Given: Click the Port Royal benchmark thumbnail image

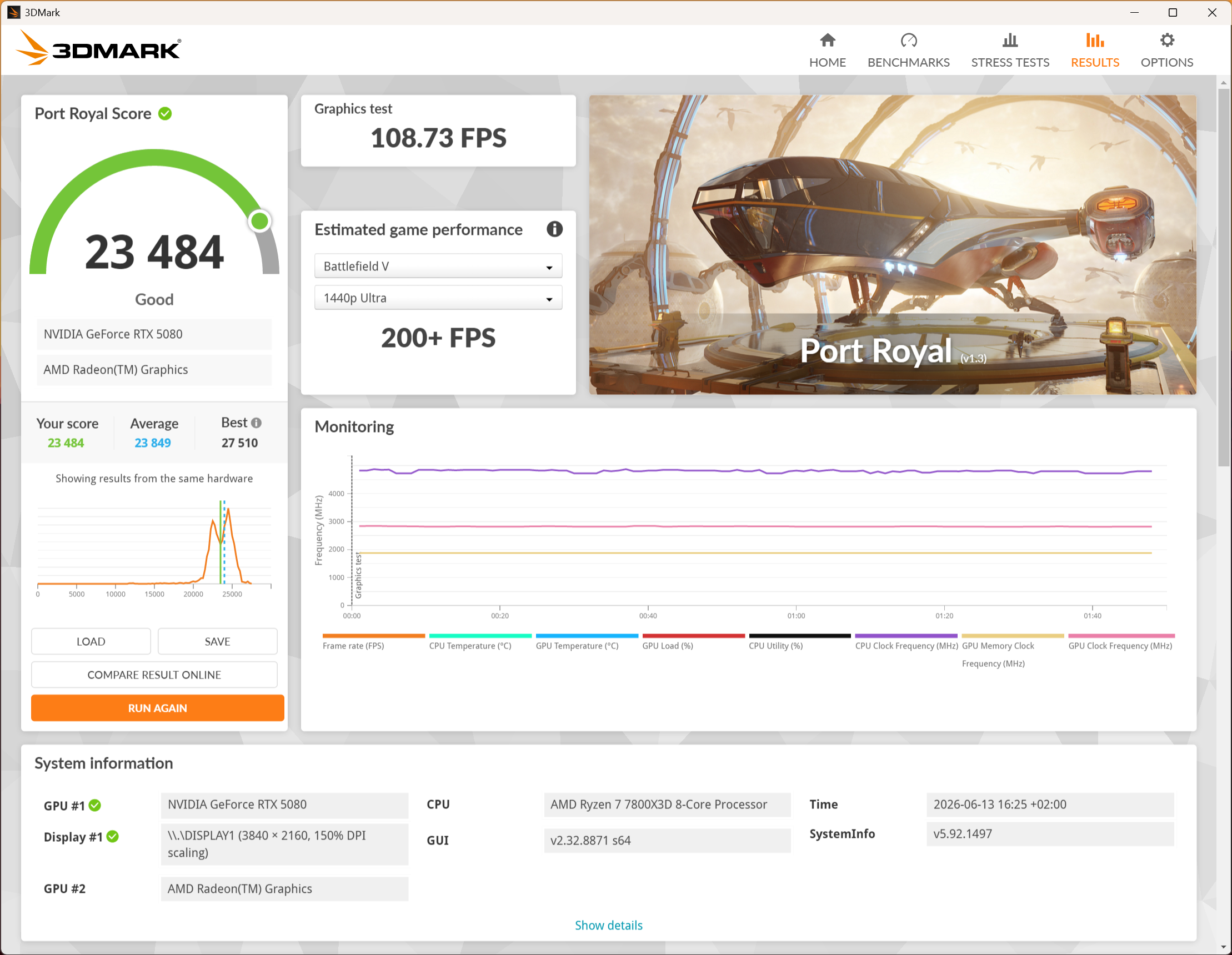Looking at the screenshot, I should point(893,245).
